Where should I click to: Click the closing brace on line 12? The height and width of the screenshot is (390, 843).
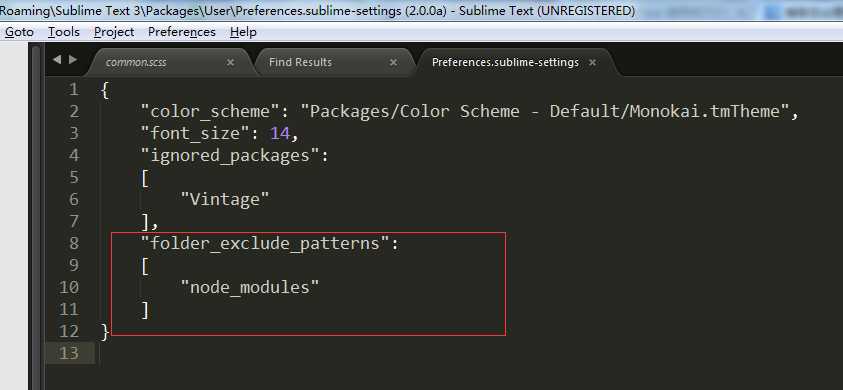[105, 331]
